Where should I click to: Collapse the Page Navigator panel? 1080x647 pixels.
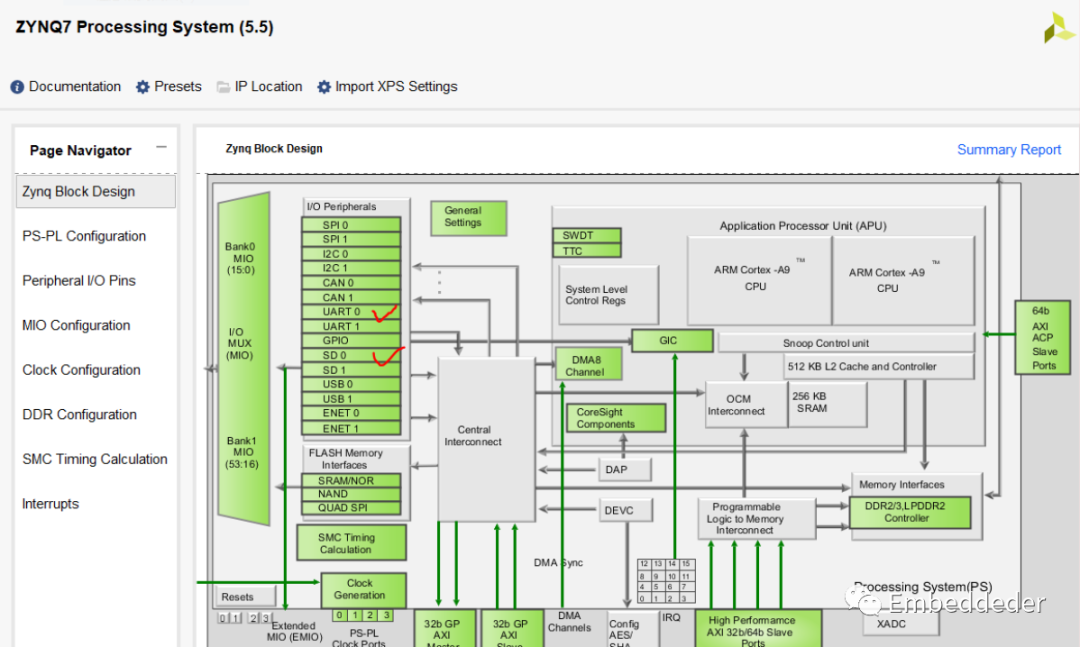tap(161, 147)
